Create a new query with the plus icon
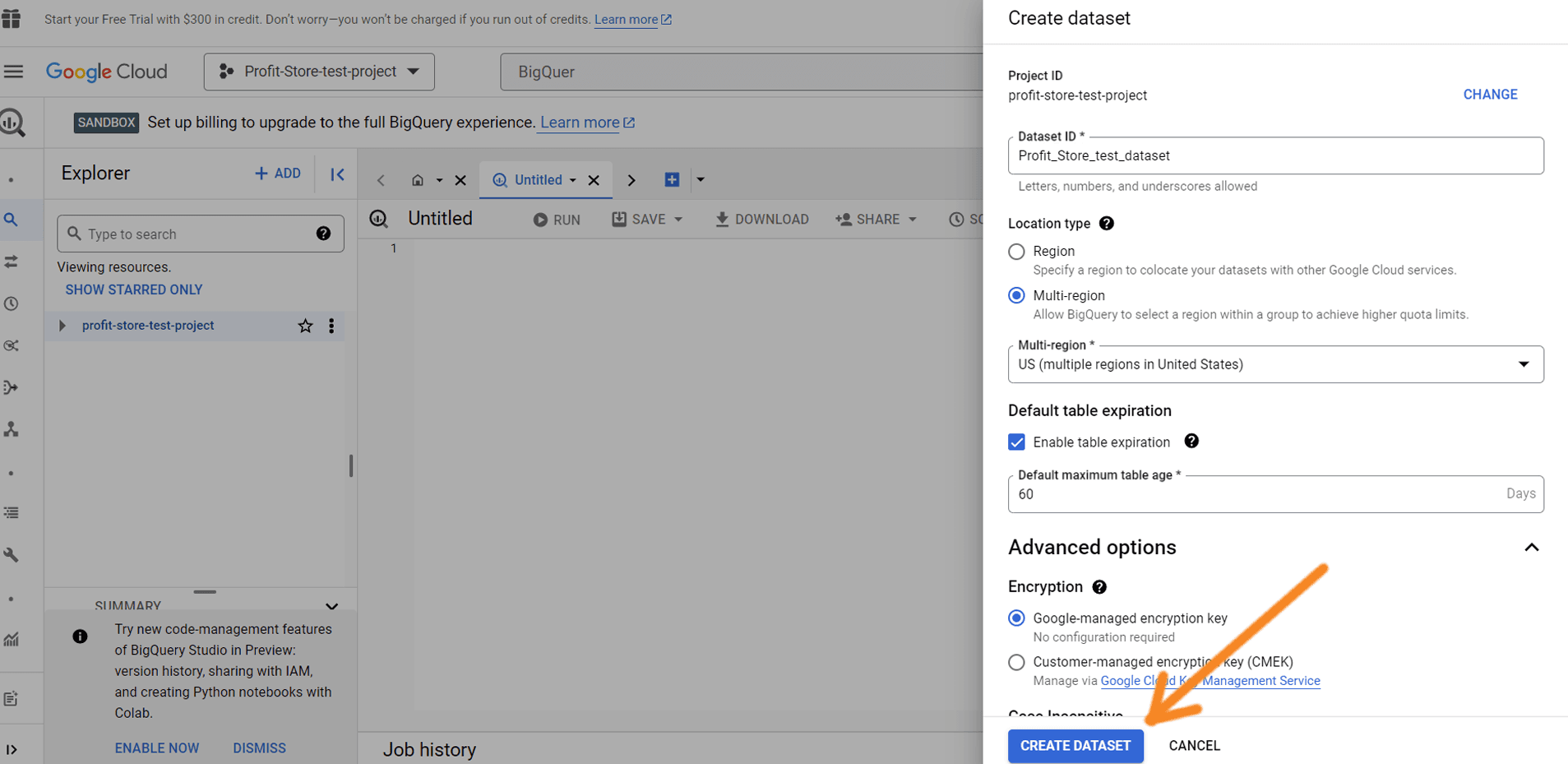 pos(672,179)
